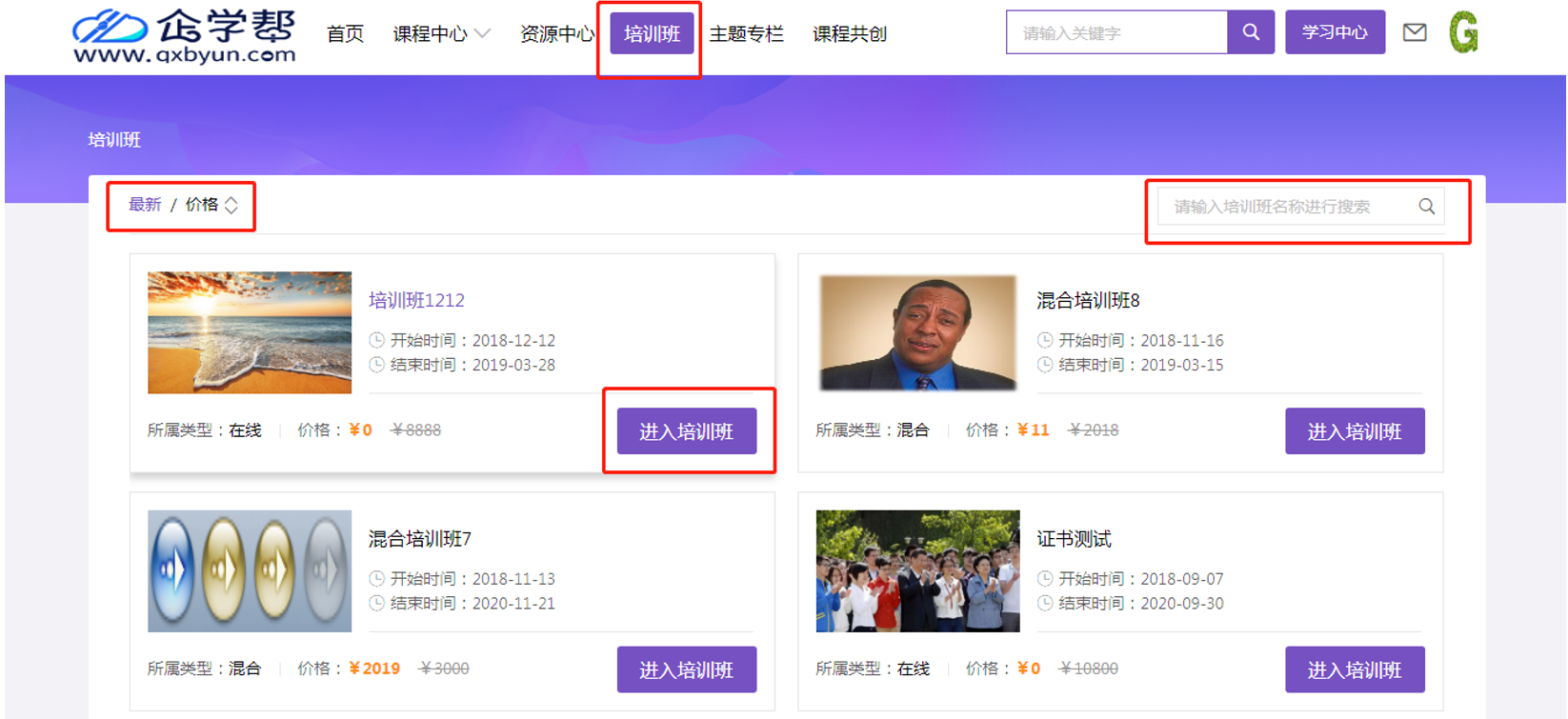1568x719 pixels.
Task: Open the 主题专栏 menu item
Action: pos(746,34)
